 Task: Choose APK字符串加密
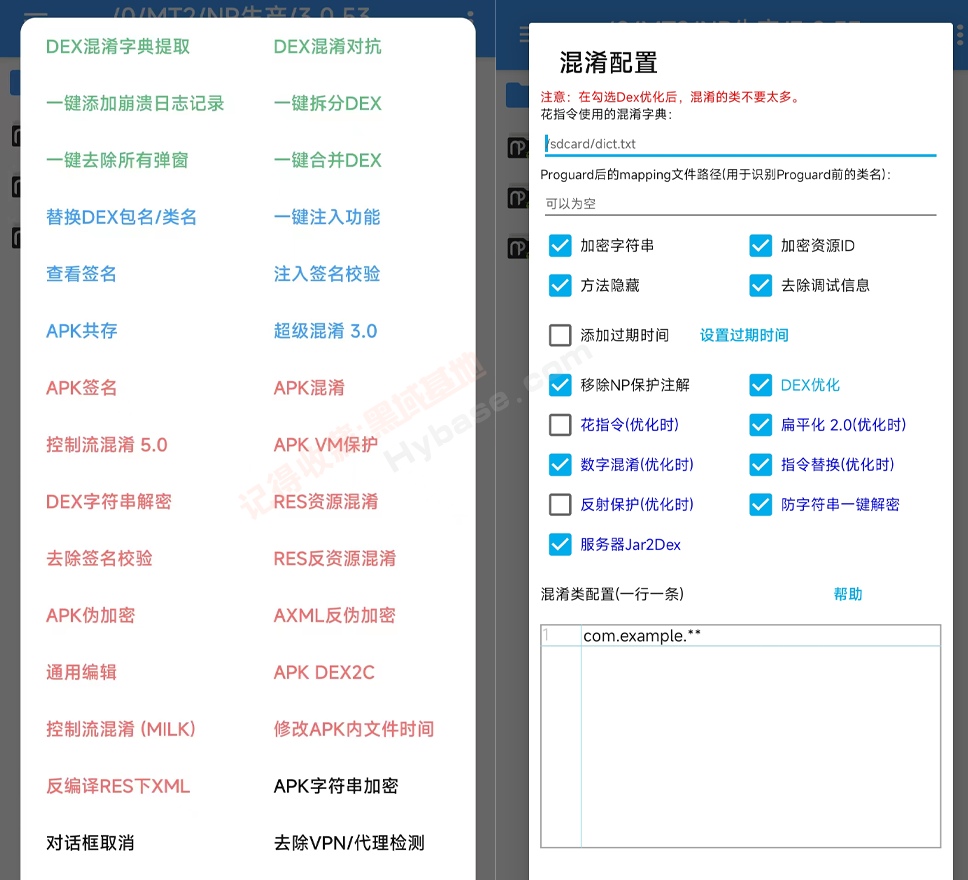pyautogui.click(x=336, y=786)
